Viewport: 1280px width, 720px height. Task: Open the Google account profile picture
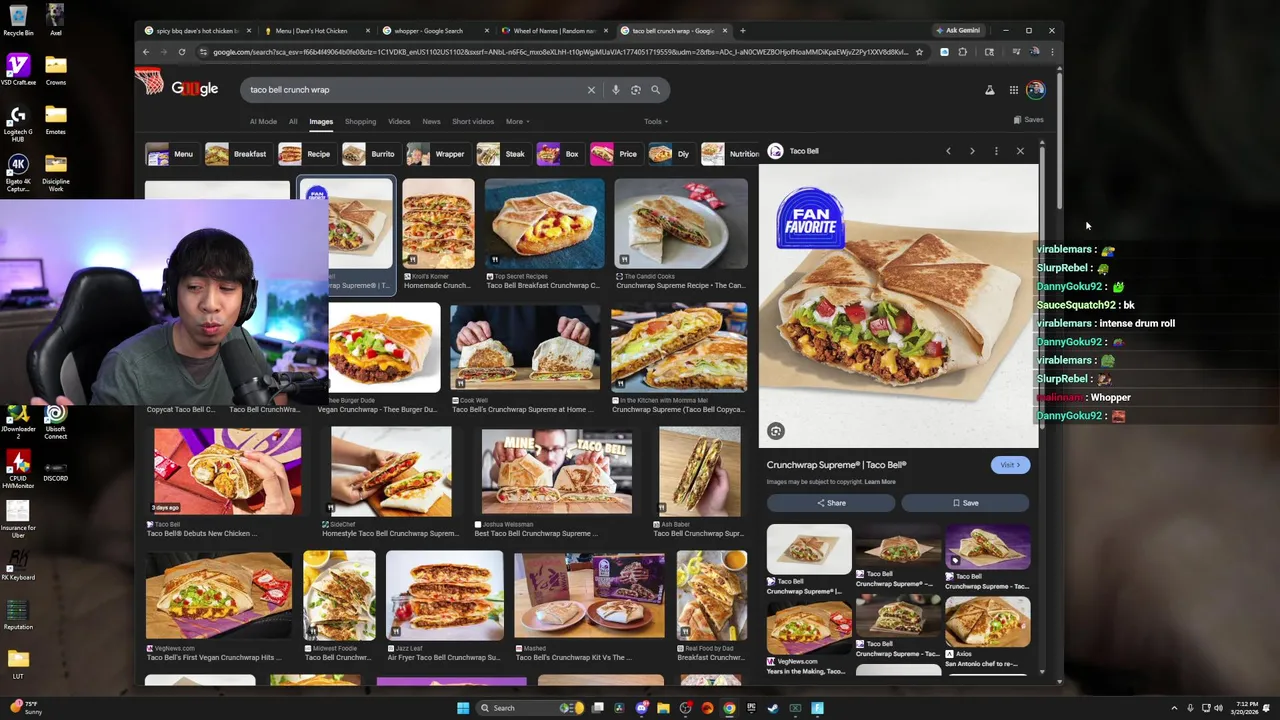point(1035,90)
